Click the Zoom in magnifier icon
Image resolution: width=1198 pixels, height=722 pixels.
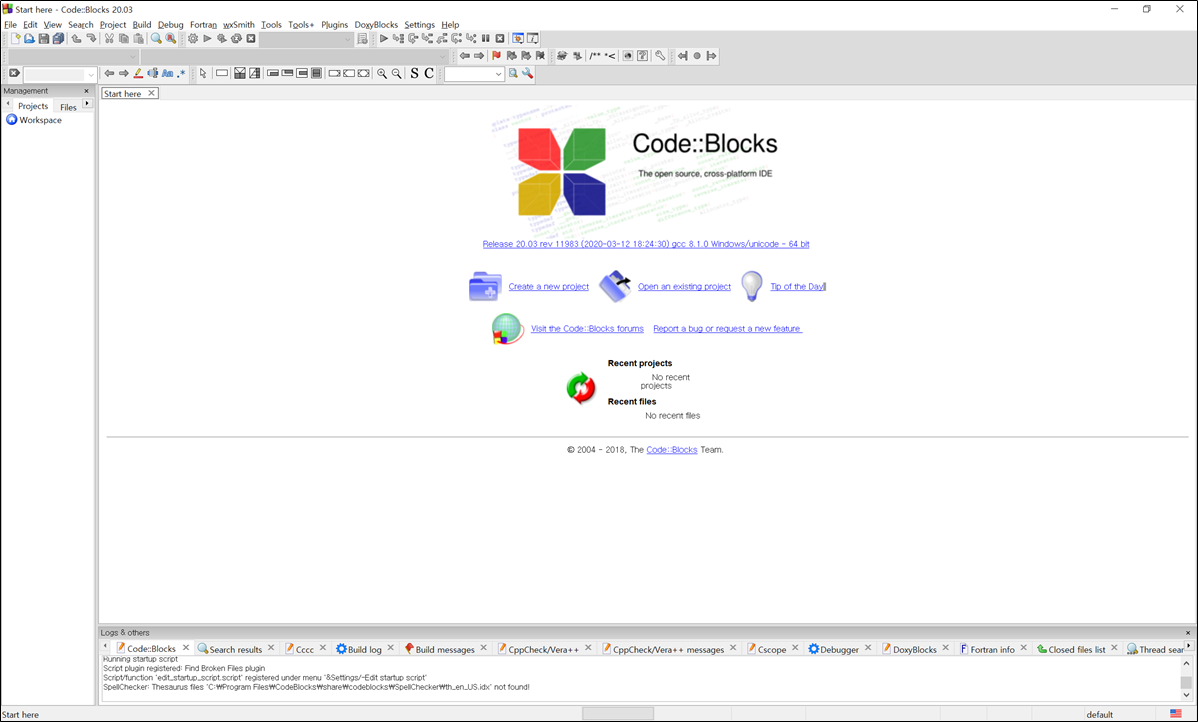coord(382,73)
